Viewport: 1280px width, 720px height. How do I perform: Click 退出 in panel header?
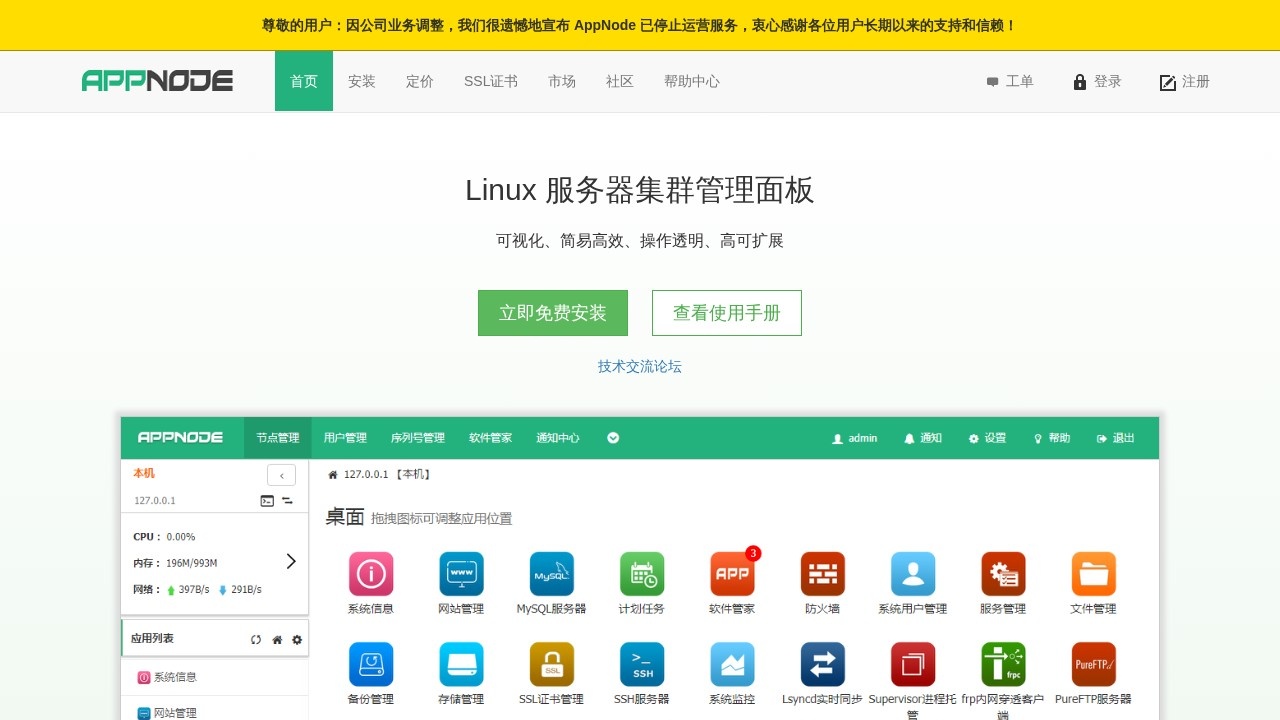(x=1116, y=438)
